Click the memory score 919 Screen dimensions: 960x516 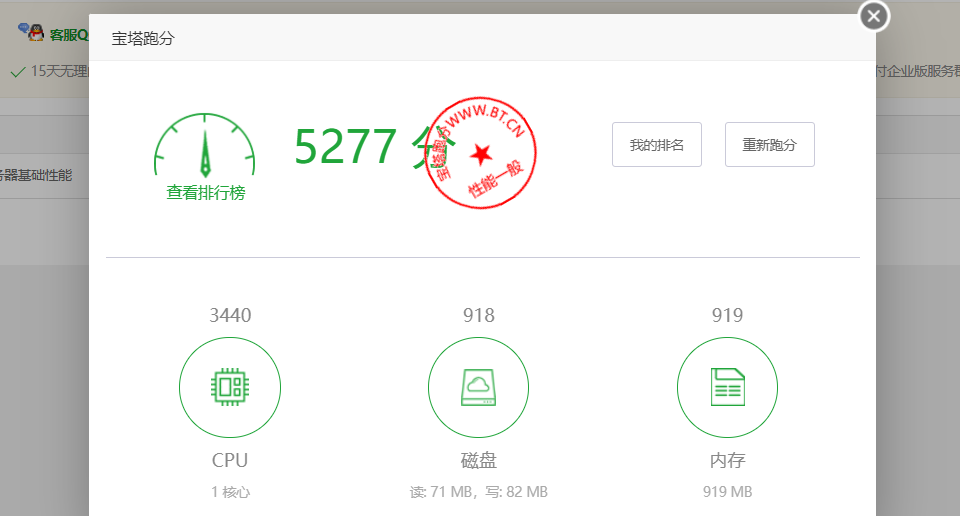pyautogui.click(x=727, y=315)
